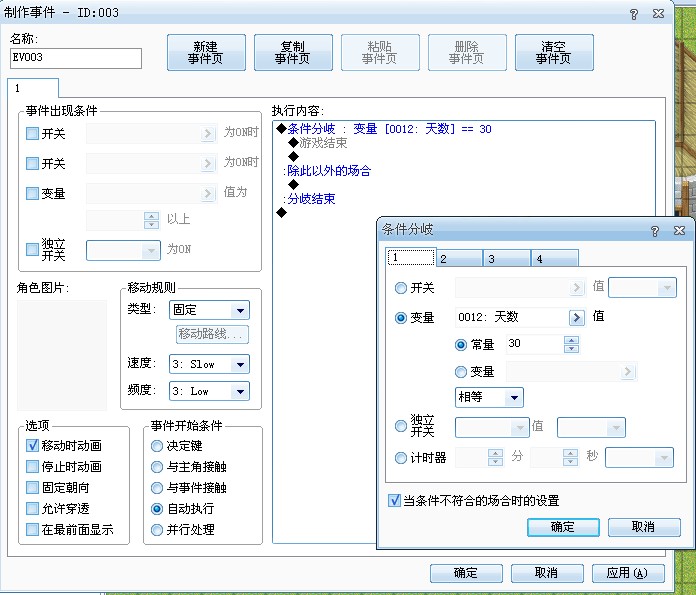Enable first 开关 appearance condition checkbox

pos(32,134)
